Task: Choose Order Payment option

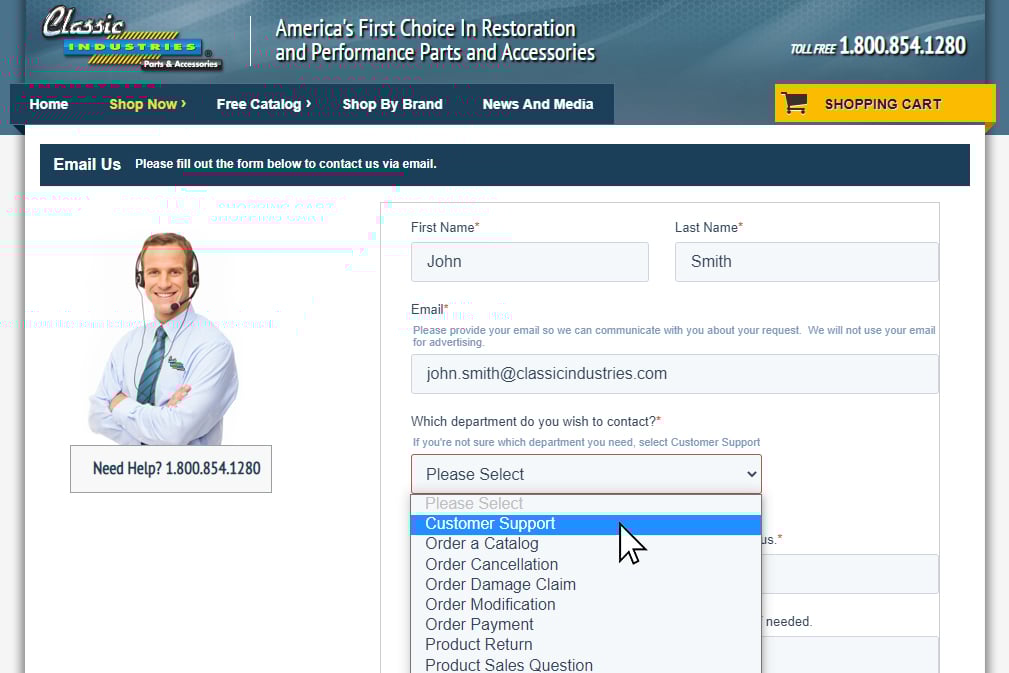Action: click(586, 624)
